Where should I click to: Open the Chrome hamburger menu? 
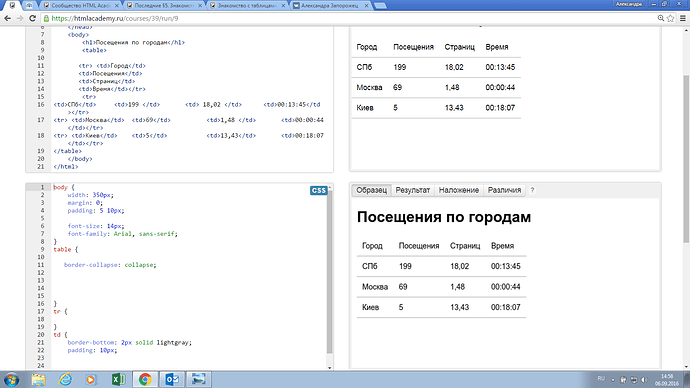[x=683, y=18]
